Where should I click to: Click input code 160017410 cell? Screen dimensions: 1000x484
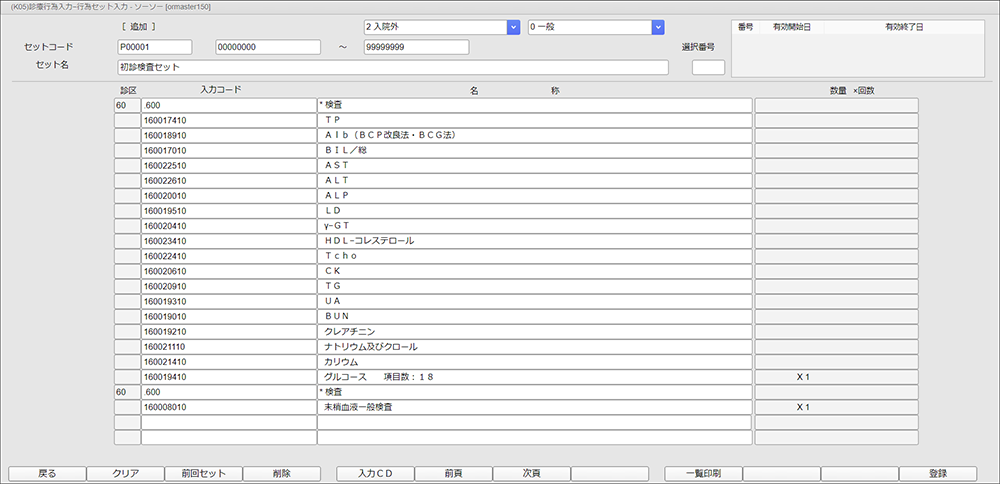click(x=228, y=120)
